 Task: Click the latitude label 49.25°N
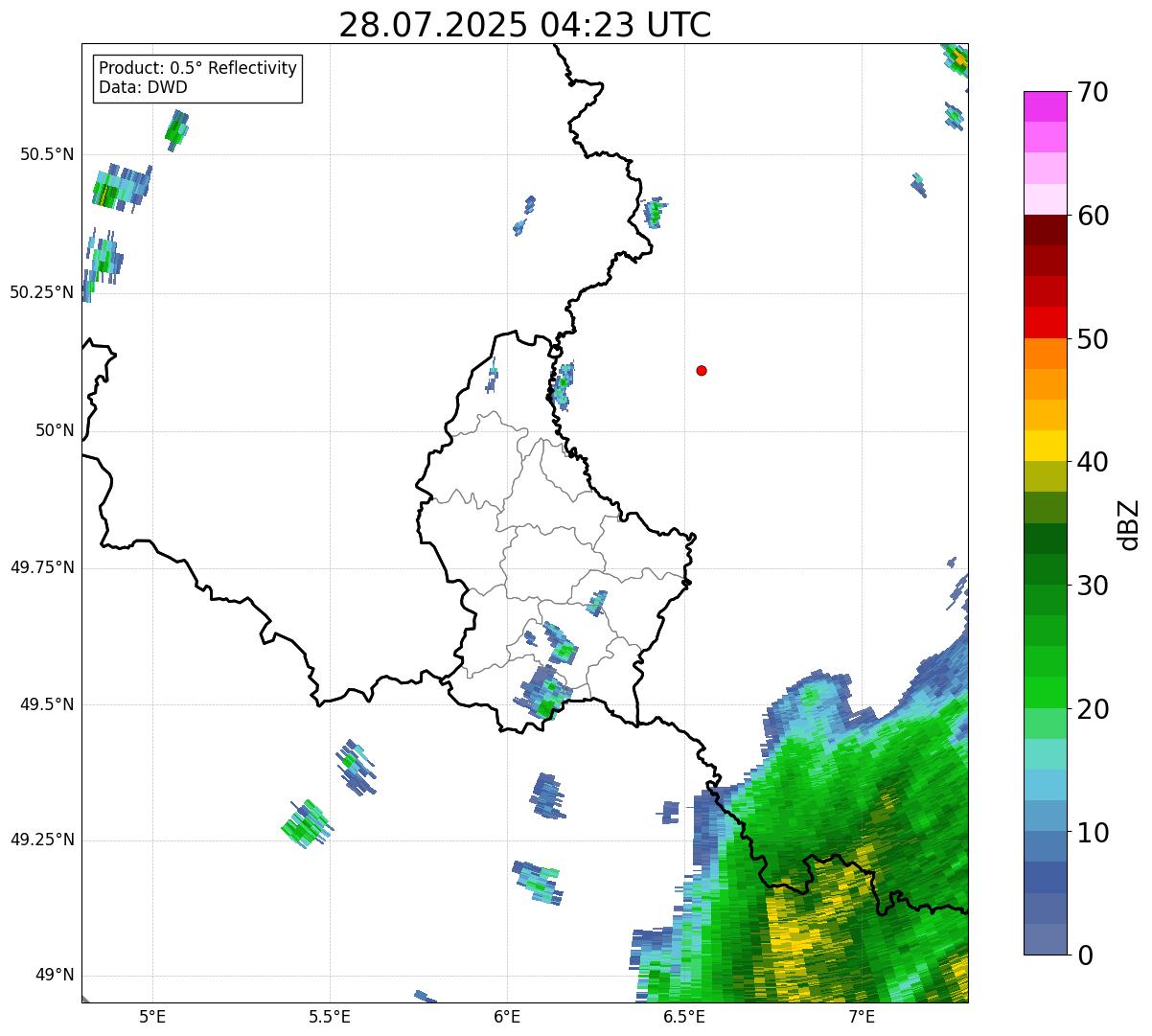pyautogui.click(x=41, y=840)
